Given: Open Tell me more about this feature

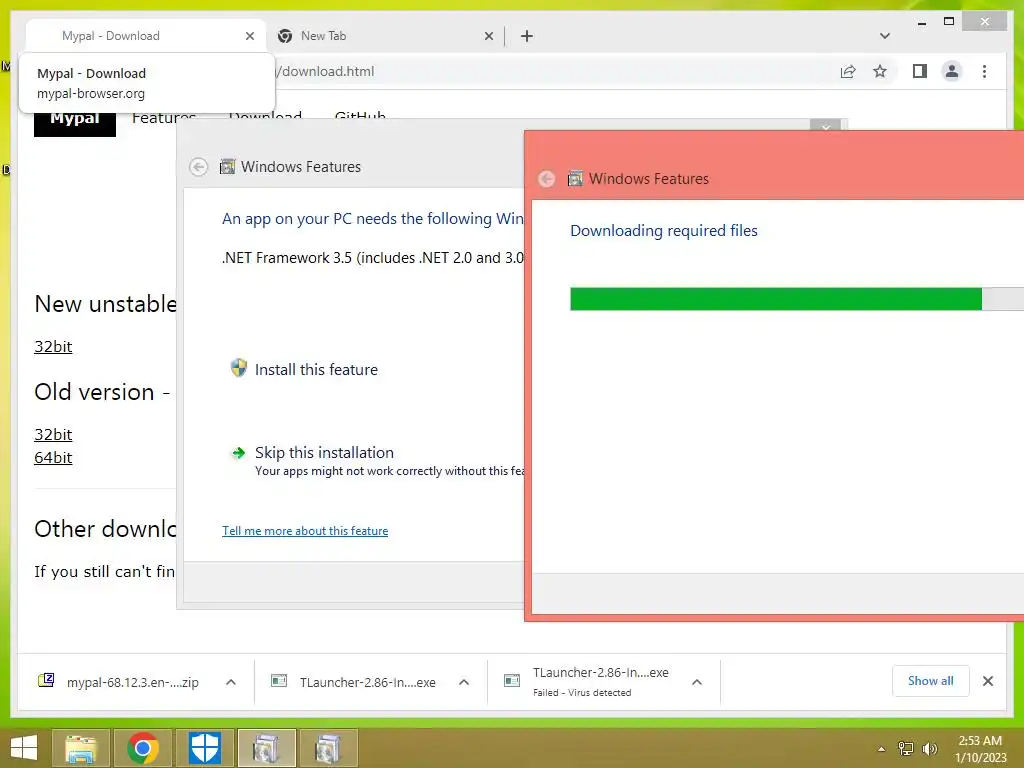Looking at the screenshot, I should [x=305, y=531].
